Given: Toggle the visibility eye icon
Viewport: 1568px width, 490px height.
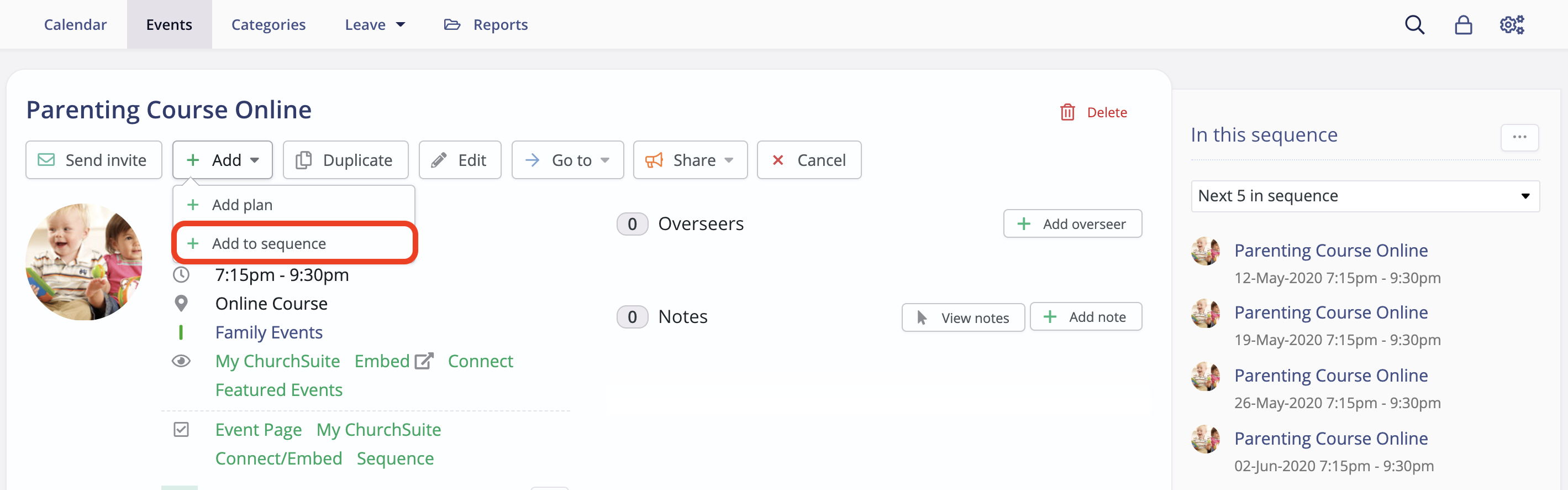Looking at the screenshot, I should pos(181,361).
